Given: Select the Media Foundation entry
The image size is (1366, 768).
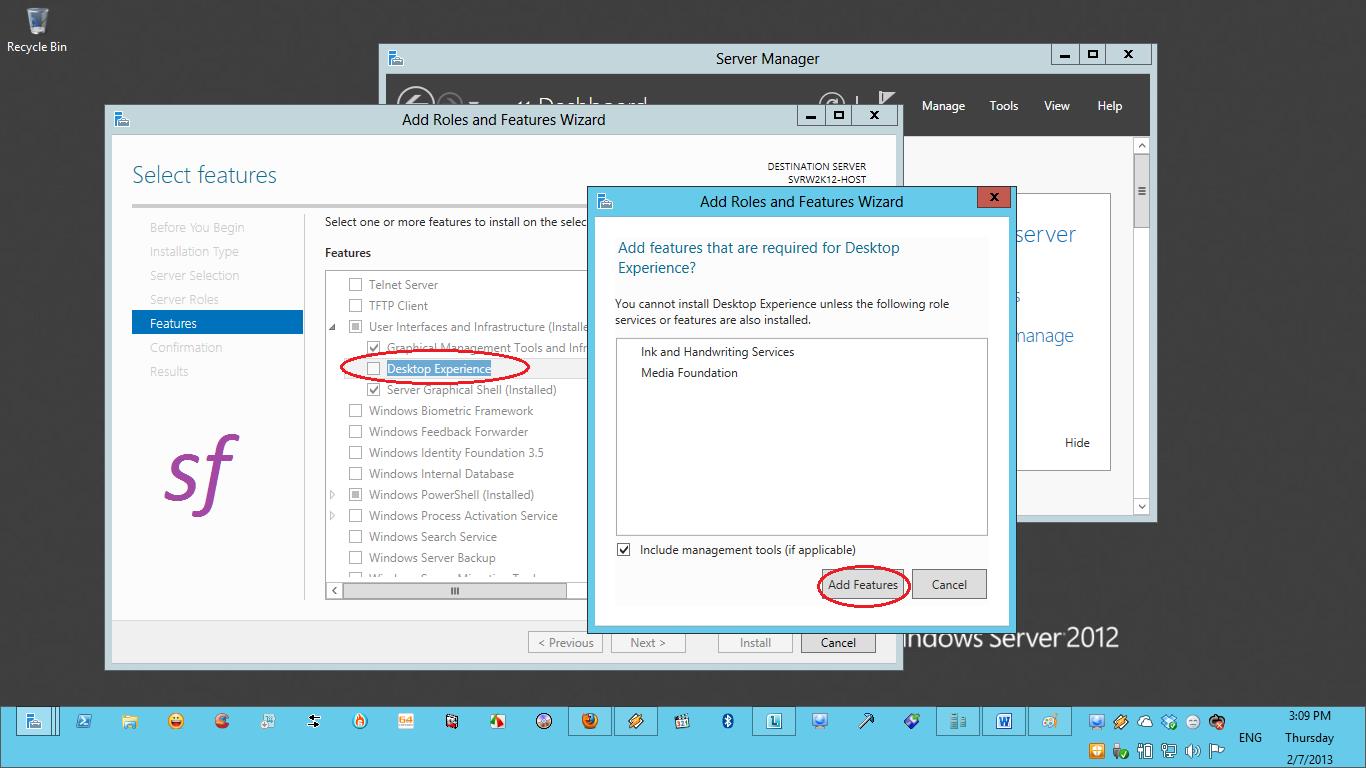Looking at the screenshot, I should pos(689,373).
